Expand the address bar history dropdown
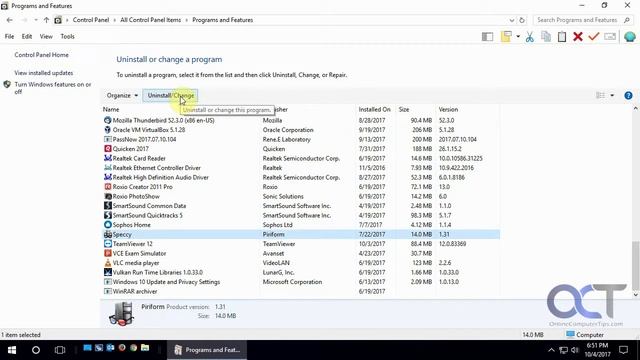640x360 pixels. (511, 20)
